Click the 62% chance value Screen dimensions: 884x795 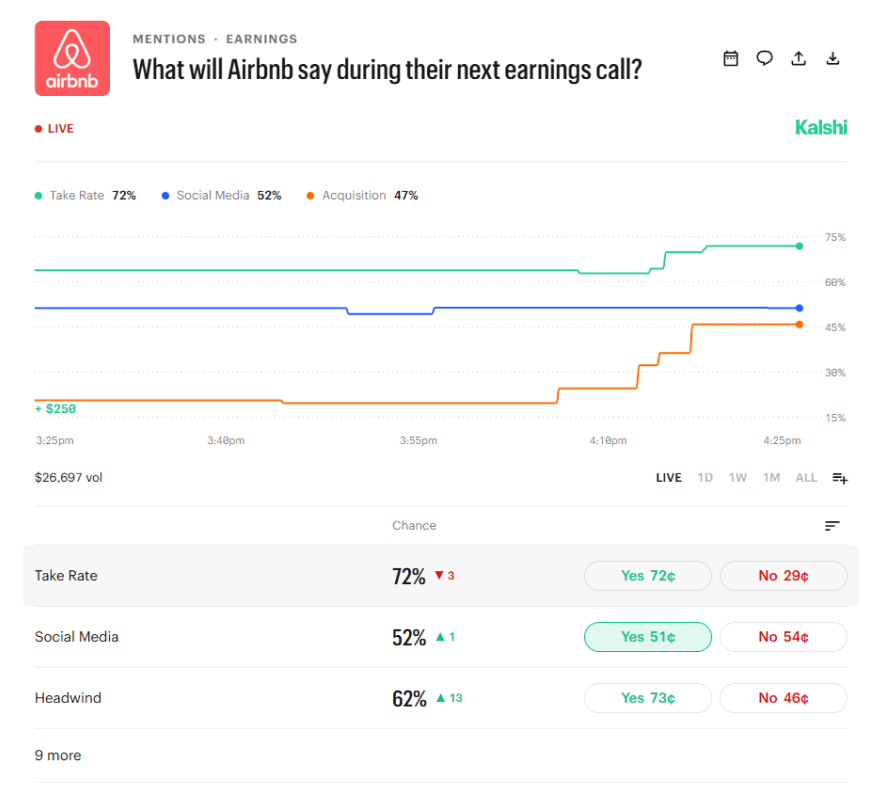(x=409, y=699)
